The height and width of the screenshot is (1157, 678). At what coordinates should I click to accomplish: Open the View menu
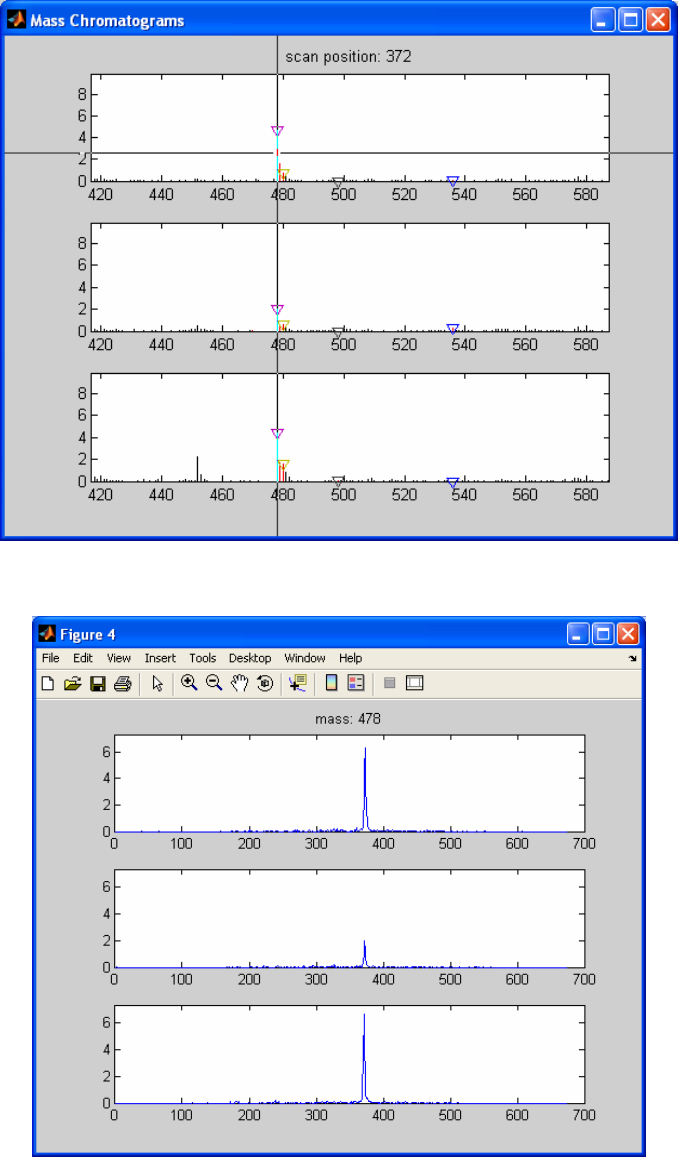[119, 658]
